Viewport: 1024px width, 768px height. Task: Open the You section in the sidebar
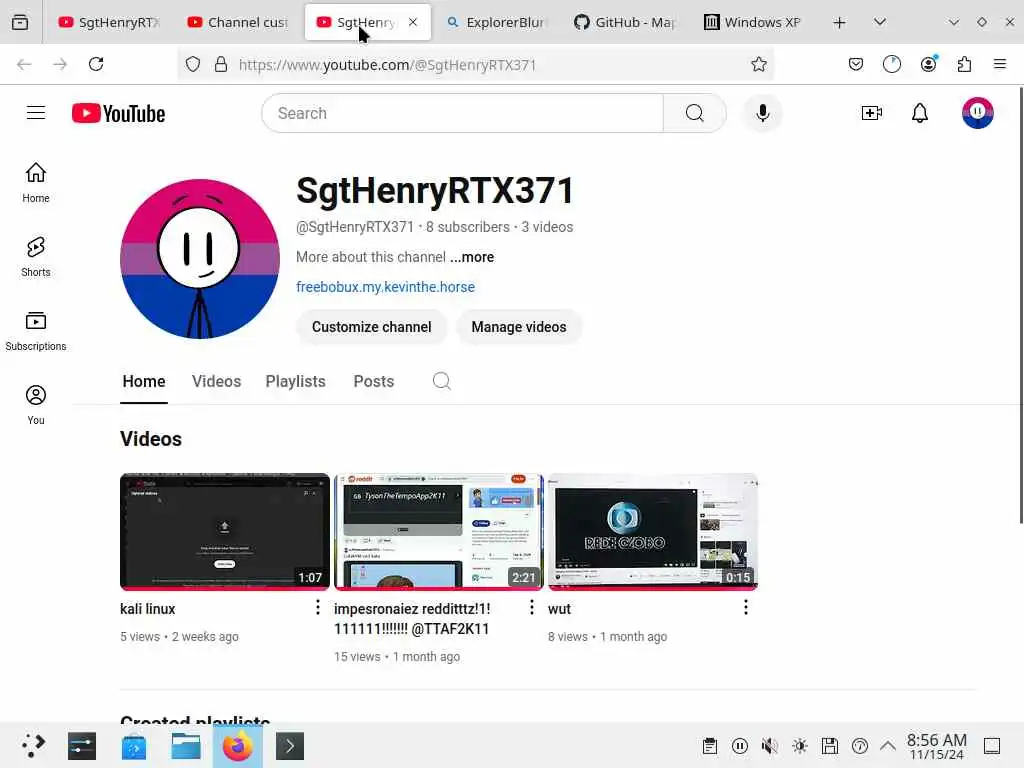pyautogui.click(x=36, y=405)
